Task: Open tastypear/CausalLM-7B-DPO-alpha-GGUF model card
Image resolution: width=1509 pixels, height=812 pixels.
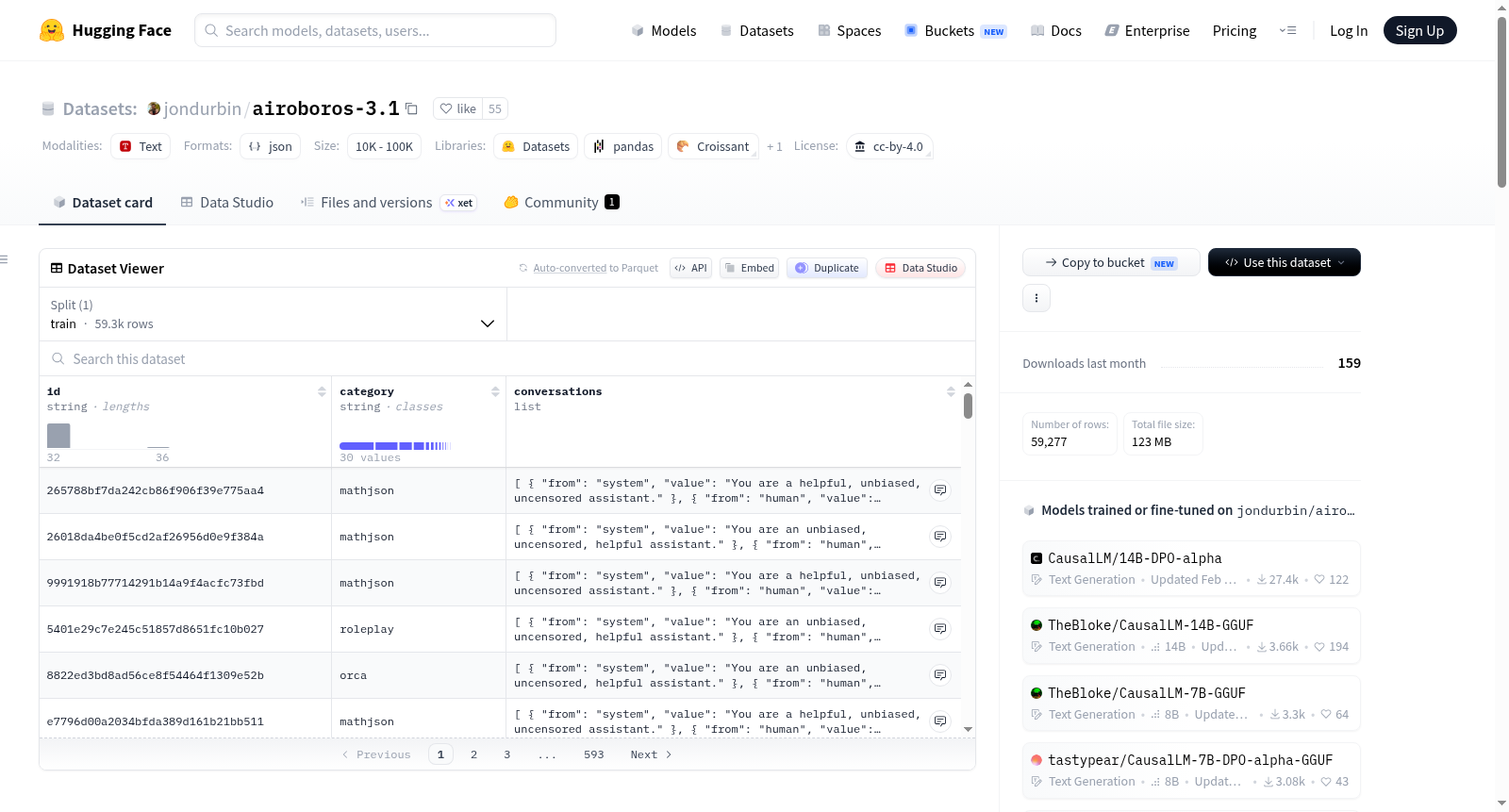Action: tap(1191, 770)
